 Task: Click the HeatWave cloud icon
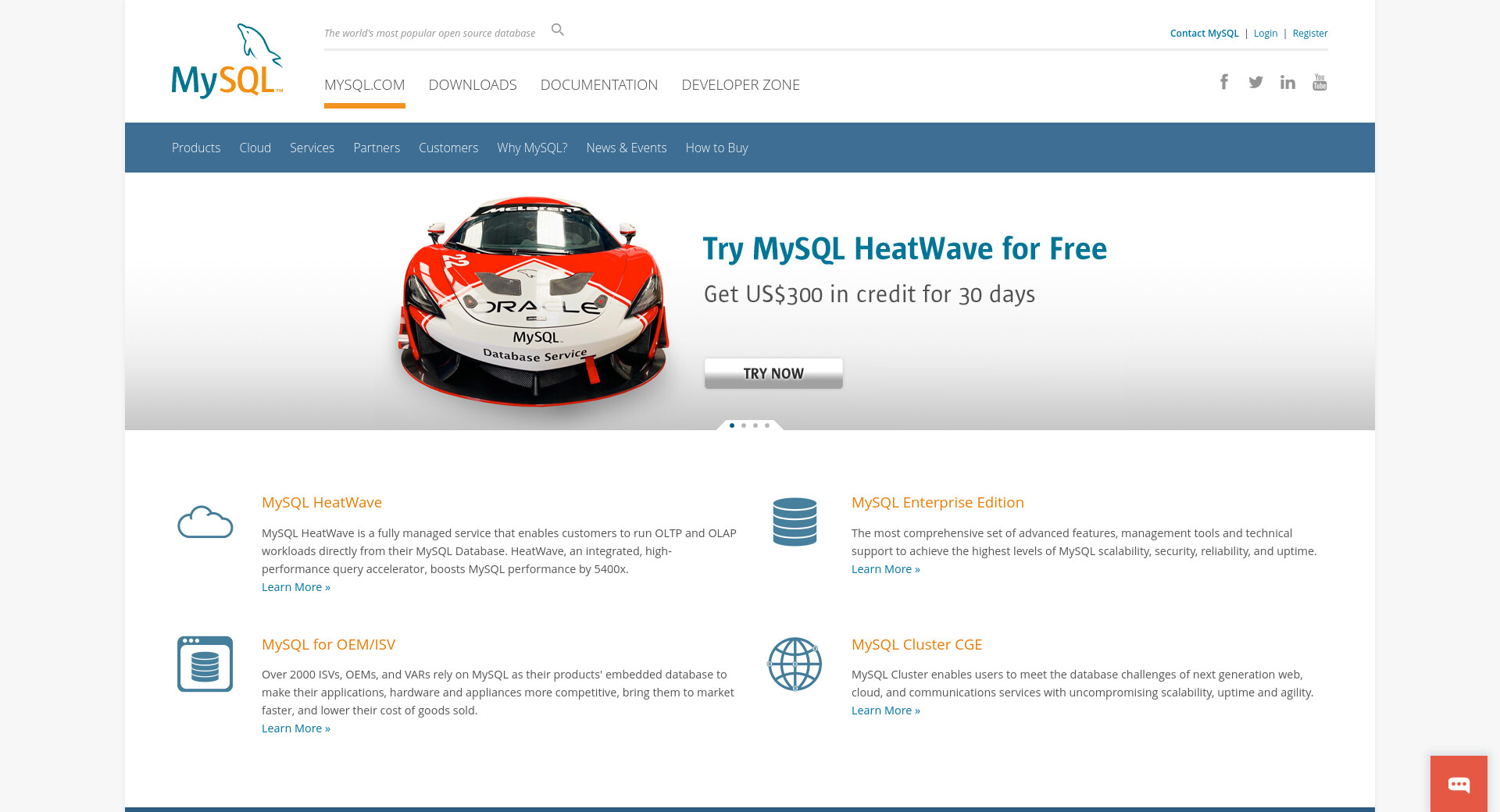pos(205,522)
